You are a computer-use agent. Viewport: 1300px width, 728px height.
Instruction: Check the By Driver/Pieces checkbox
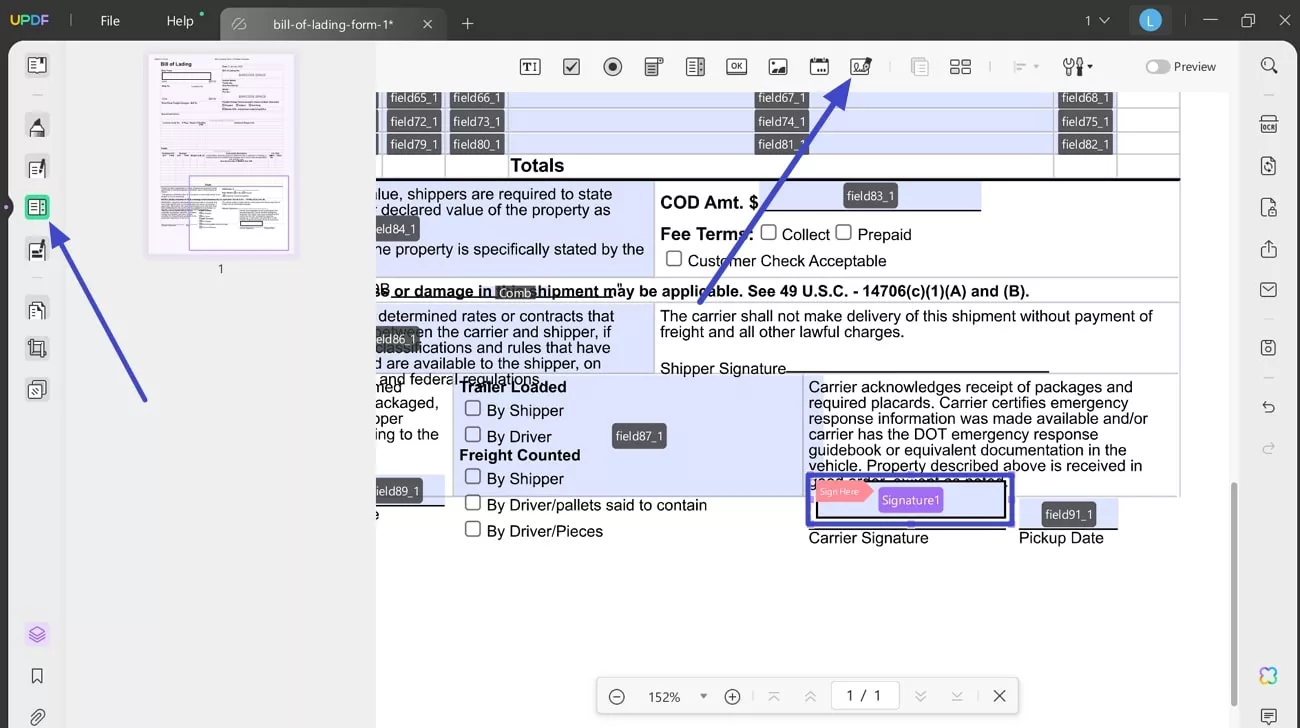point(473,530)
